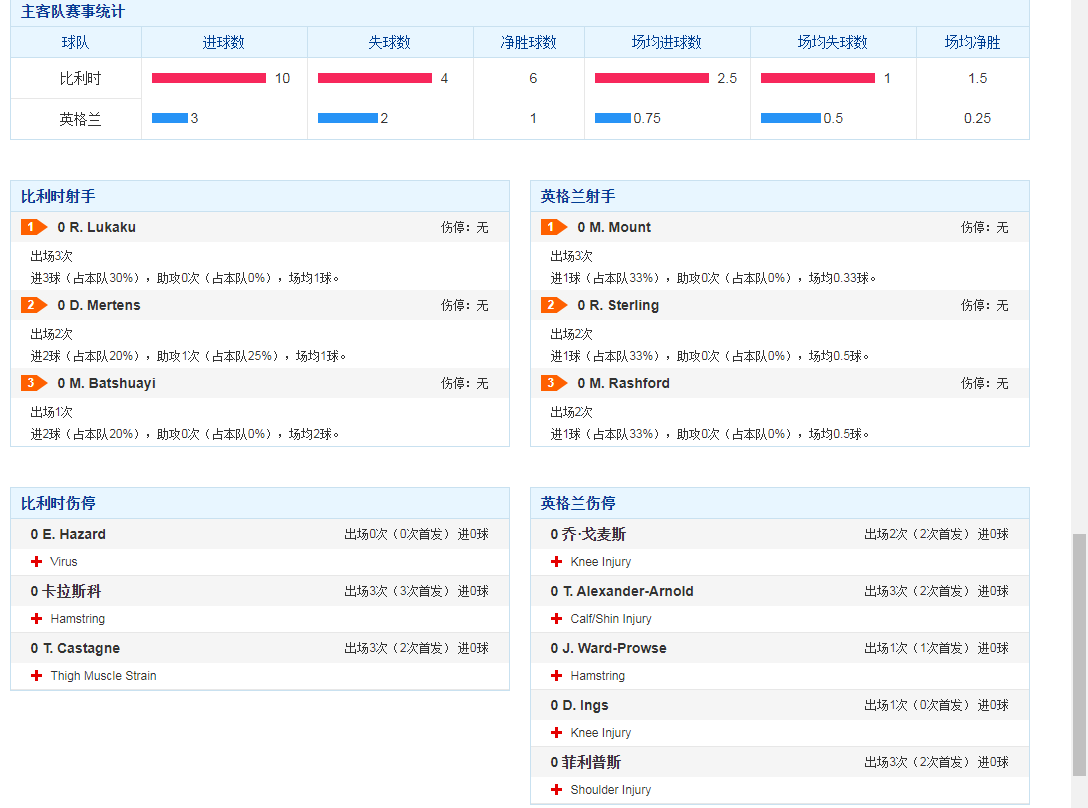Click the orange rank 3 badge beside M. Batshuayi
The width and height of the screenshot is (1088, 808).
point(34,382)
